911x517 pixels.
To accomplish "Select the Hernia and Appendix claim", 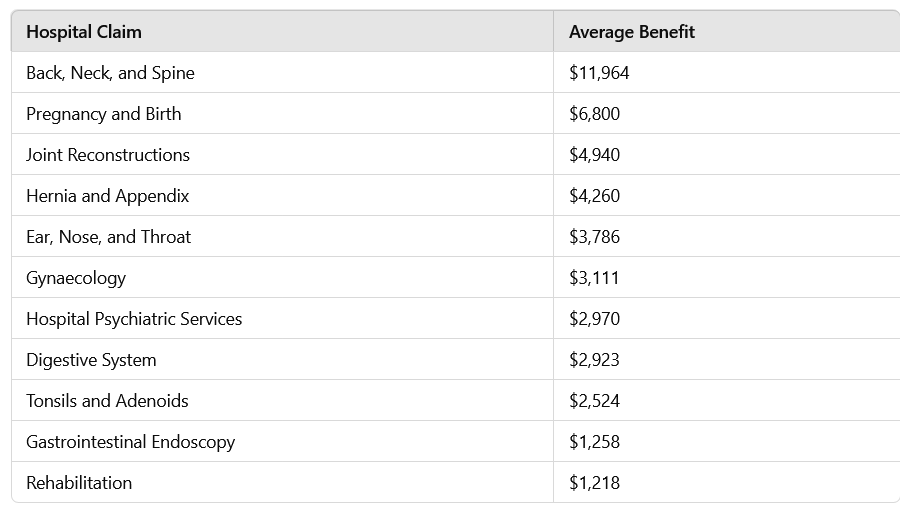I will tap(107, 196).
